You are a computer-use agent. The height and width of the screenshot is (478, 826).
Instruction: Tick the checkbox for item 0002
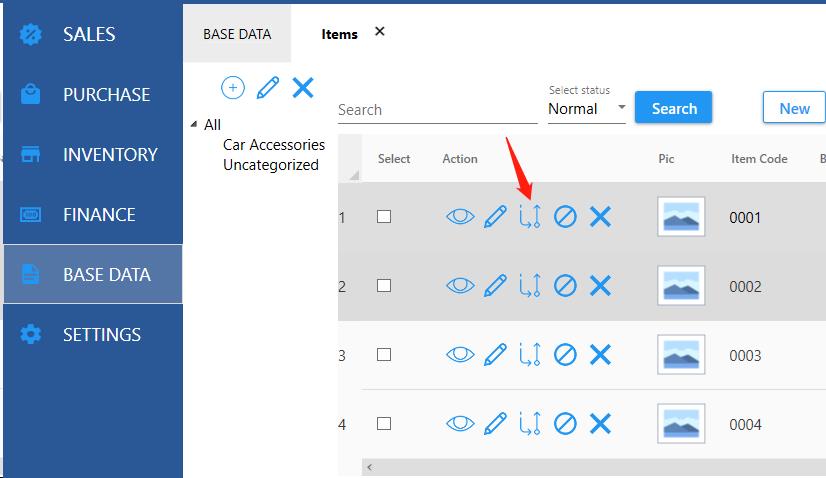coord(384,286)
